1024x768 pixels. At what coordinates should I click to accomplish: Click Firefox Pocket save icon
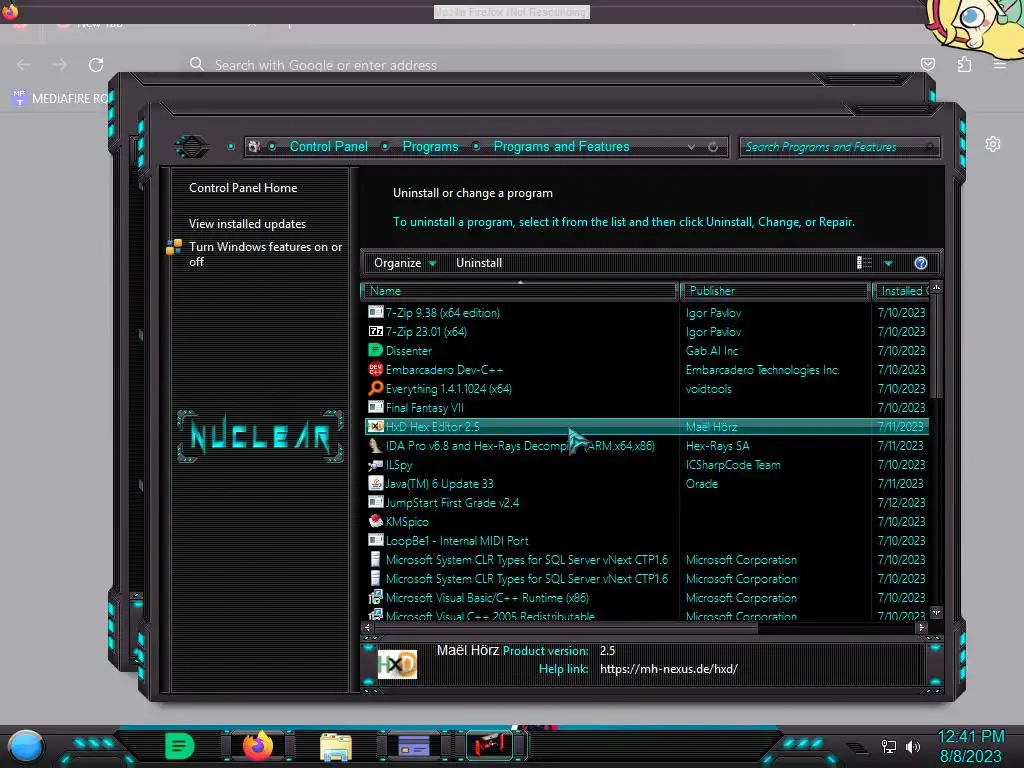(x=928, y=64)
